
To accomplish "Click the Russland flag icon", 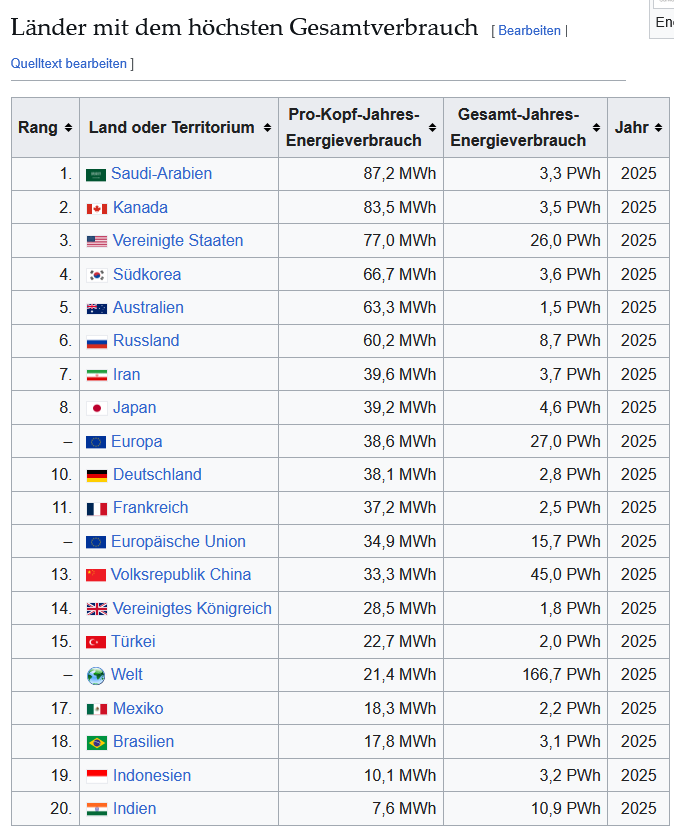I will [x=97, y=342].
